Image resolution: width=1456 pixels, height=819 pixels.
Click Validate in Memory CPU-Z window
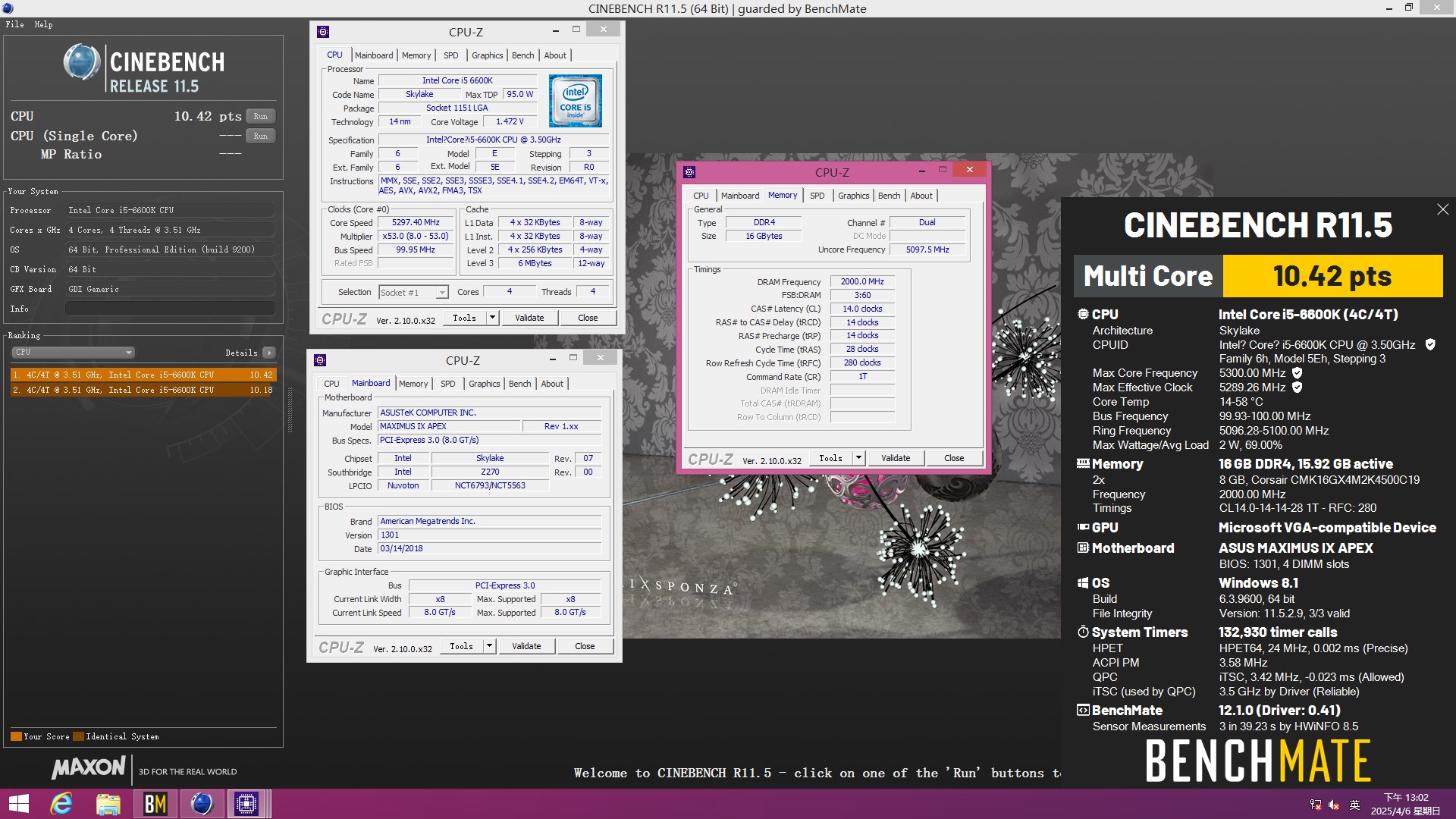(896, 458)
